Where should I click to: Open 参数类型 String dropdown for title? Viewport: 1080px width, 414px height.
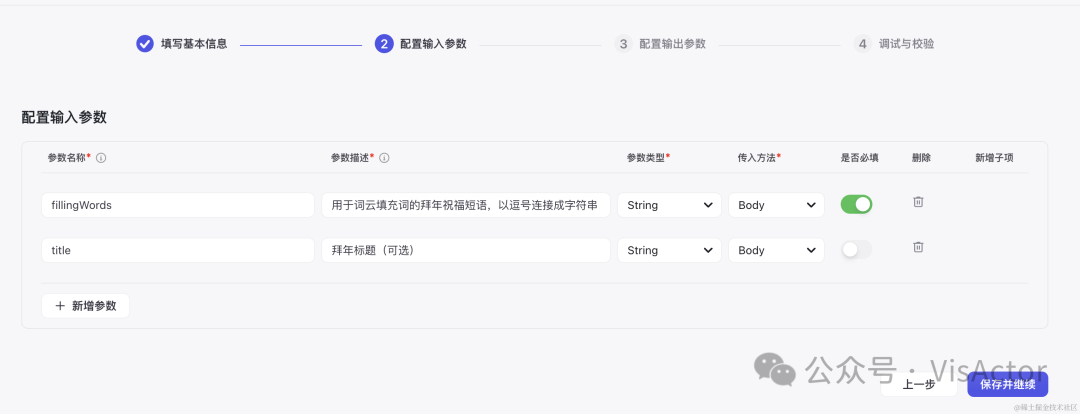click(669, 250)
